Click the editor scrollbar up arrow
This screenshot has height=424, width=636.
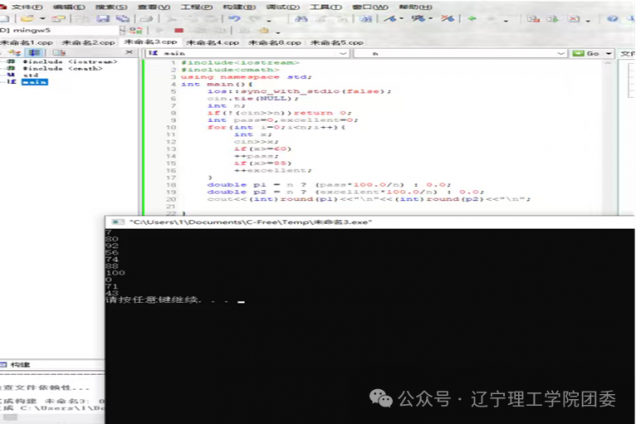pyautogui.click(x=608, y=63)
